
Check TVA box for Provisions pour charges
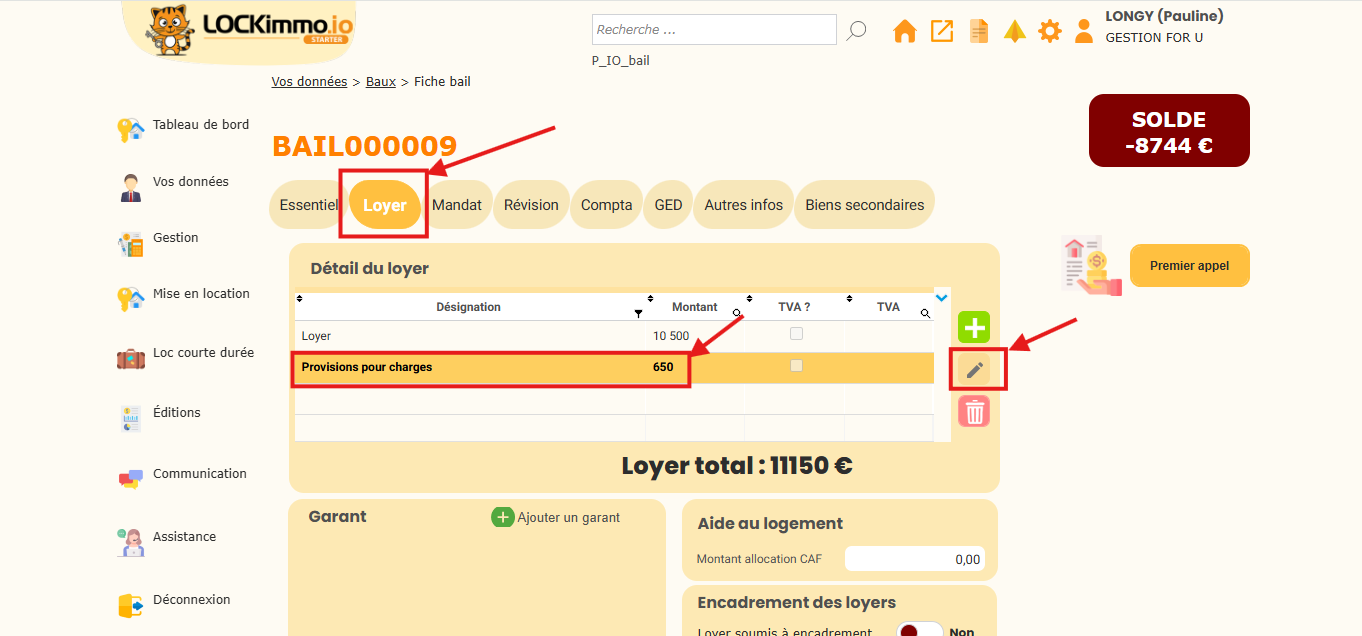(x=796, y=366)
